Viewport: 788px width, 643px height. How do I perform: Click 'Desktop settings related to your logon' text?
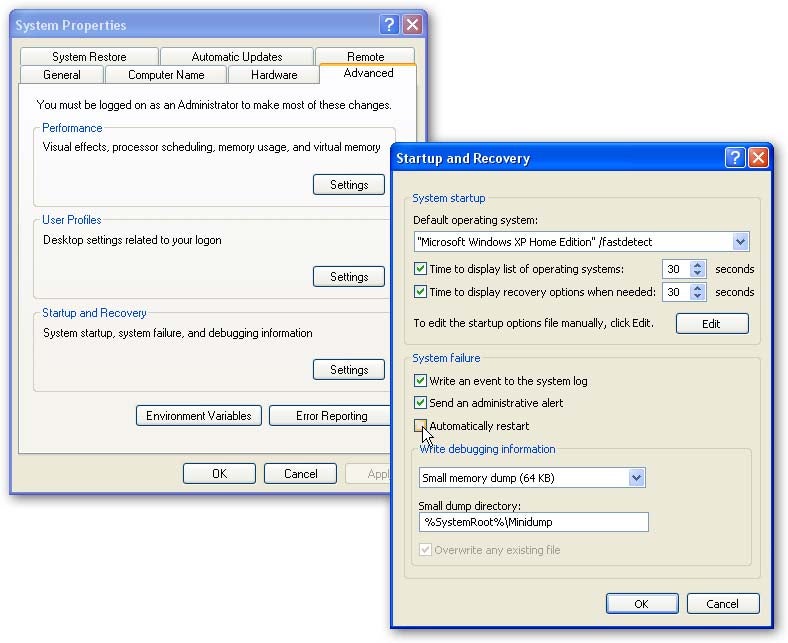132,240
